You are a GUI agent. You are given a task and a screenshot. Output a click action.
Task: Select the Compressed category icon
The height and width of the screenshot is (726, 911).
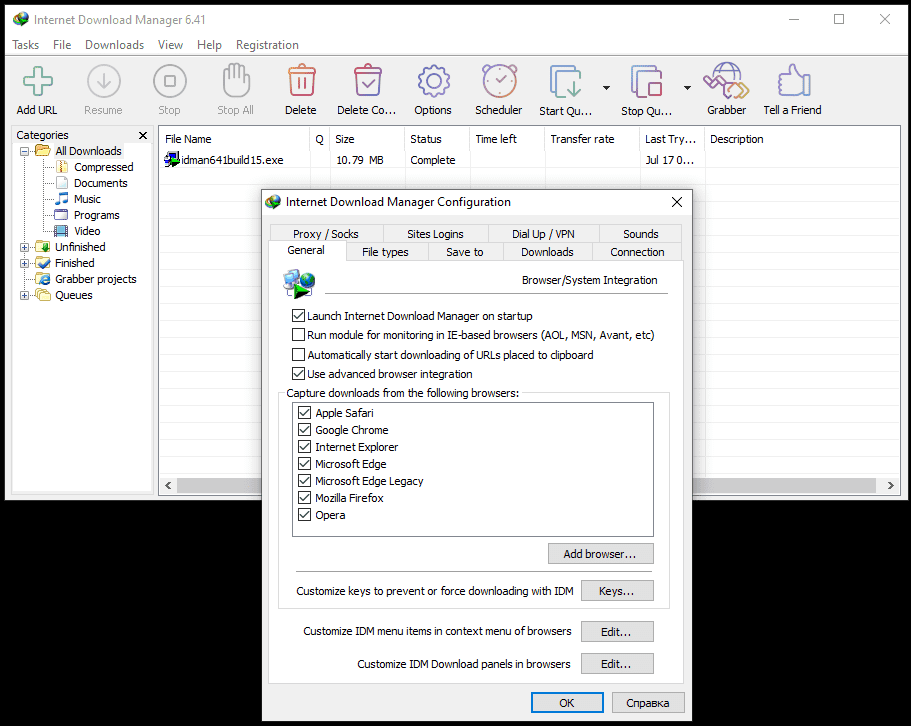tap(62, 167)
